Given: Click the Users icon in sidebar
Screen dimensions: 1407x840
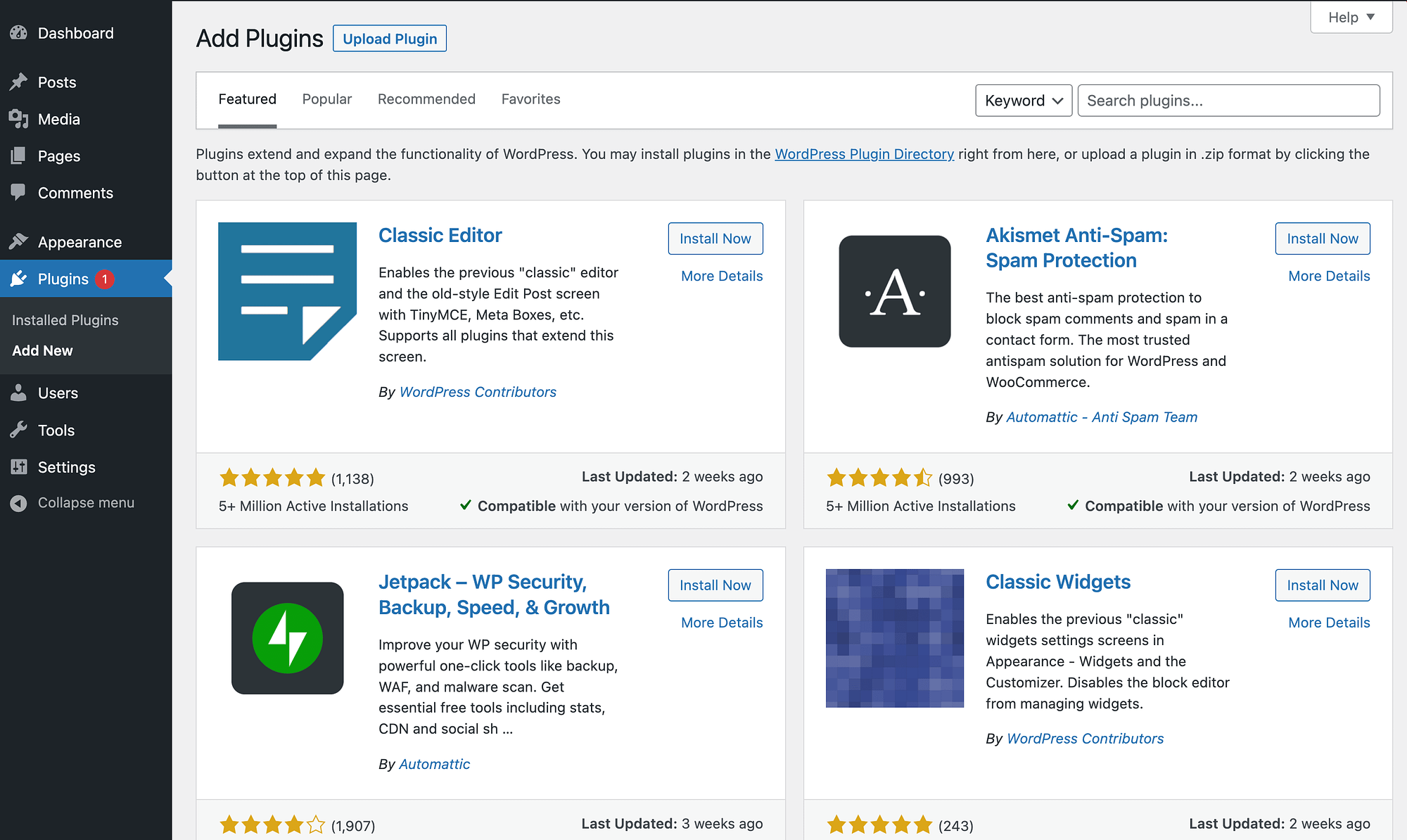Looking at the screenshot, I should pyautogui.click(x=18, y=393).
